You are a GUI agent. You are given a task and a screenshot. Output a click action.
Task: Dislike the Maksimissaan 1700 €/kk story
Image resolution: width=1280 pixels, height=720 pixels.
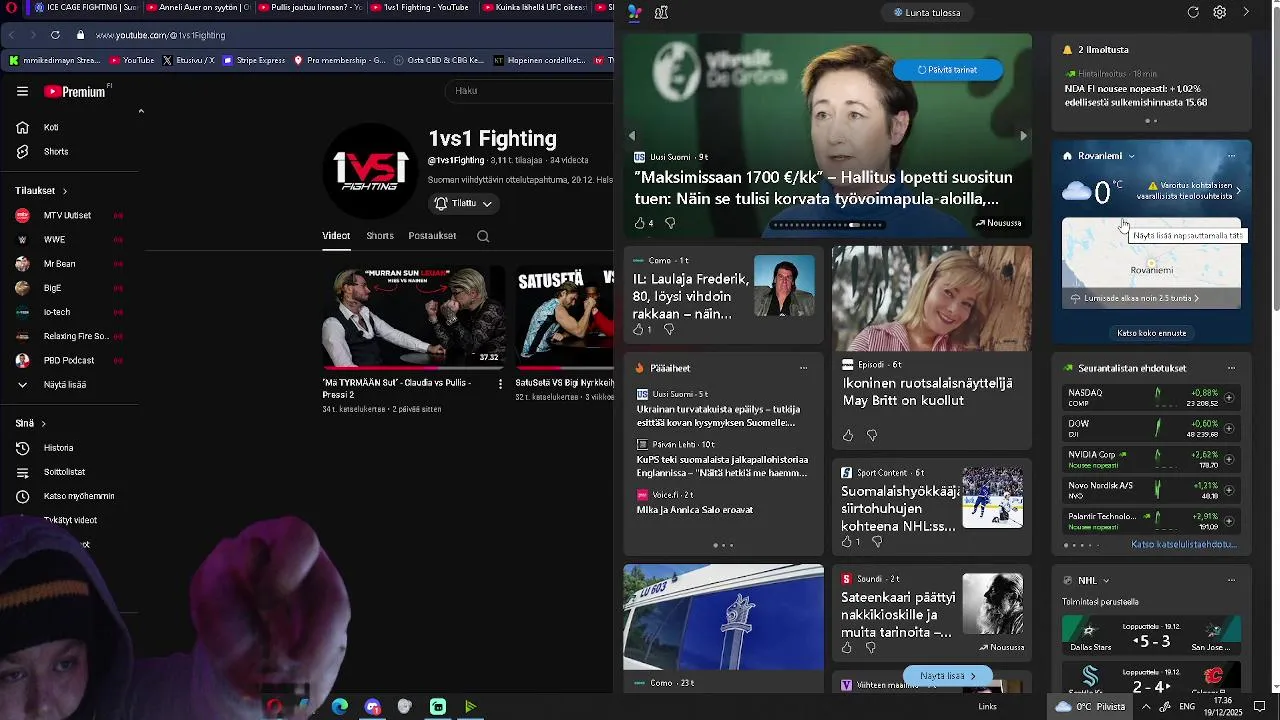click(x=670, y=223)
